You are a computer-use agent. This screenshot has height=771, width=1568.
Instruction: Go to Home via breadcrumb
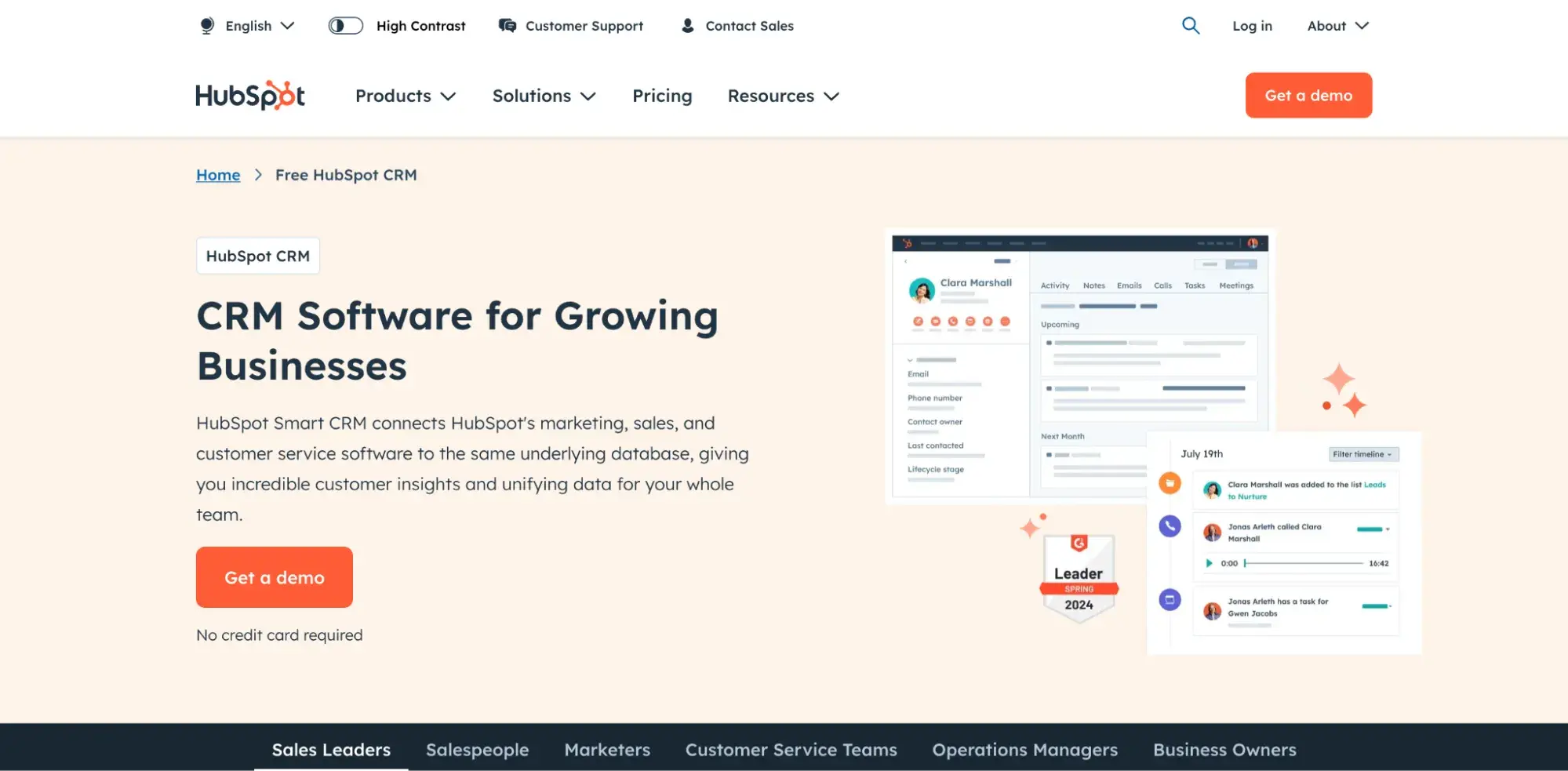pos(218,175)
